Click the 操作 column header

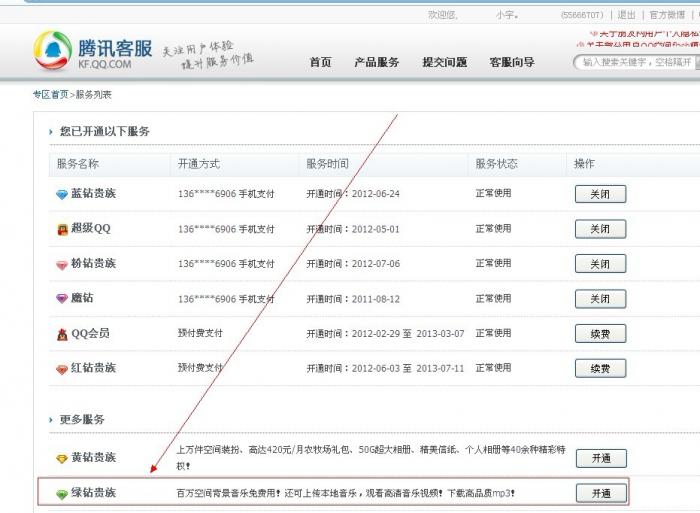click(x=584, y=164)
